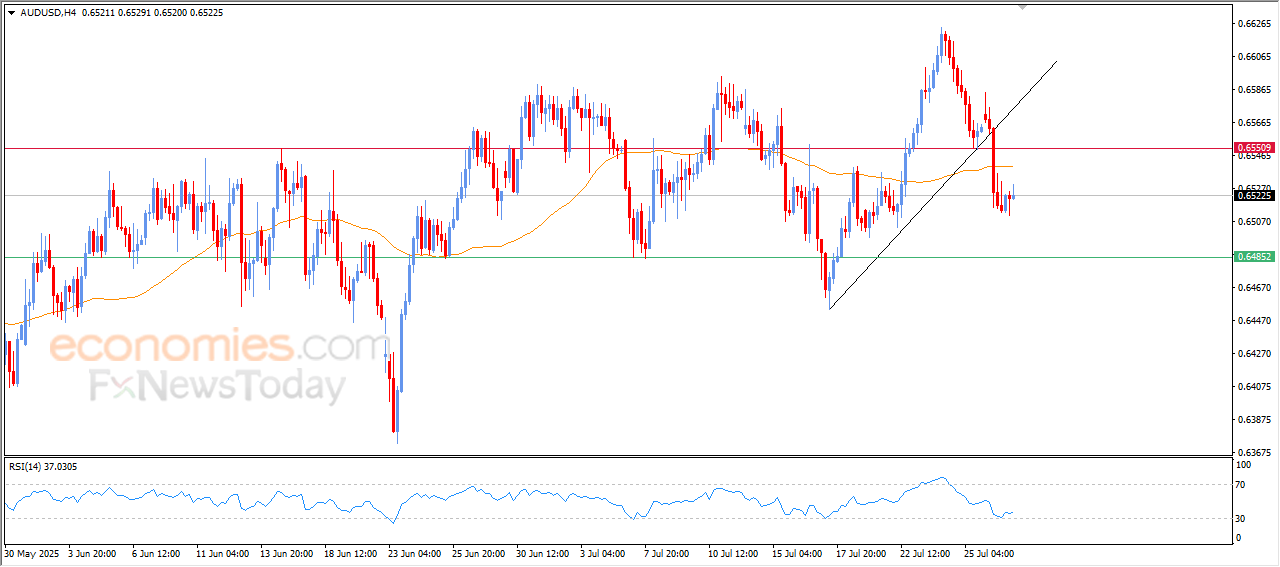The height and width of the screenshot is (567, 1280).
Task: Click the triangle icon beside AUDUSD,H4 title
Action: click(x=11, y=11)
